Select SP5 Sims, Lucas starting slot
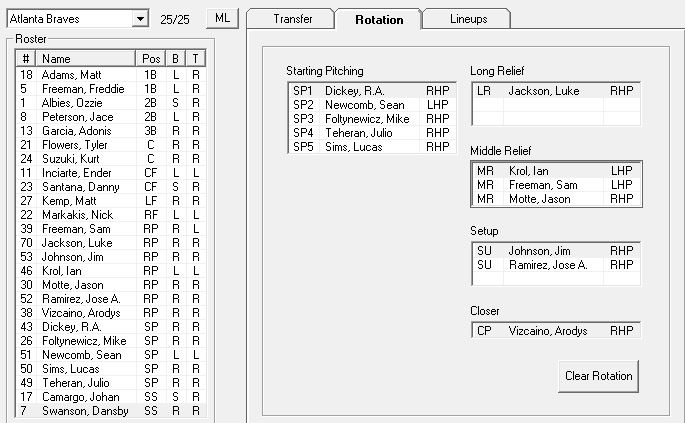This screenshot has height=423, width=685. [x=372, y=146]
